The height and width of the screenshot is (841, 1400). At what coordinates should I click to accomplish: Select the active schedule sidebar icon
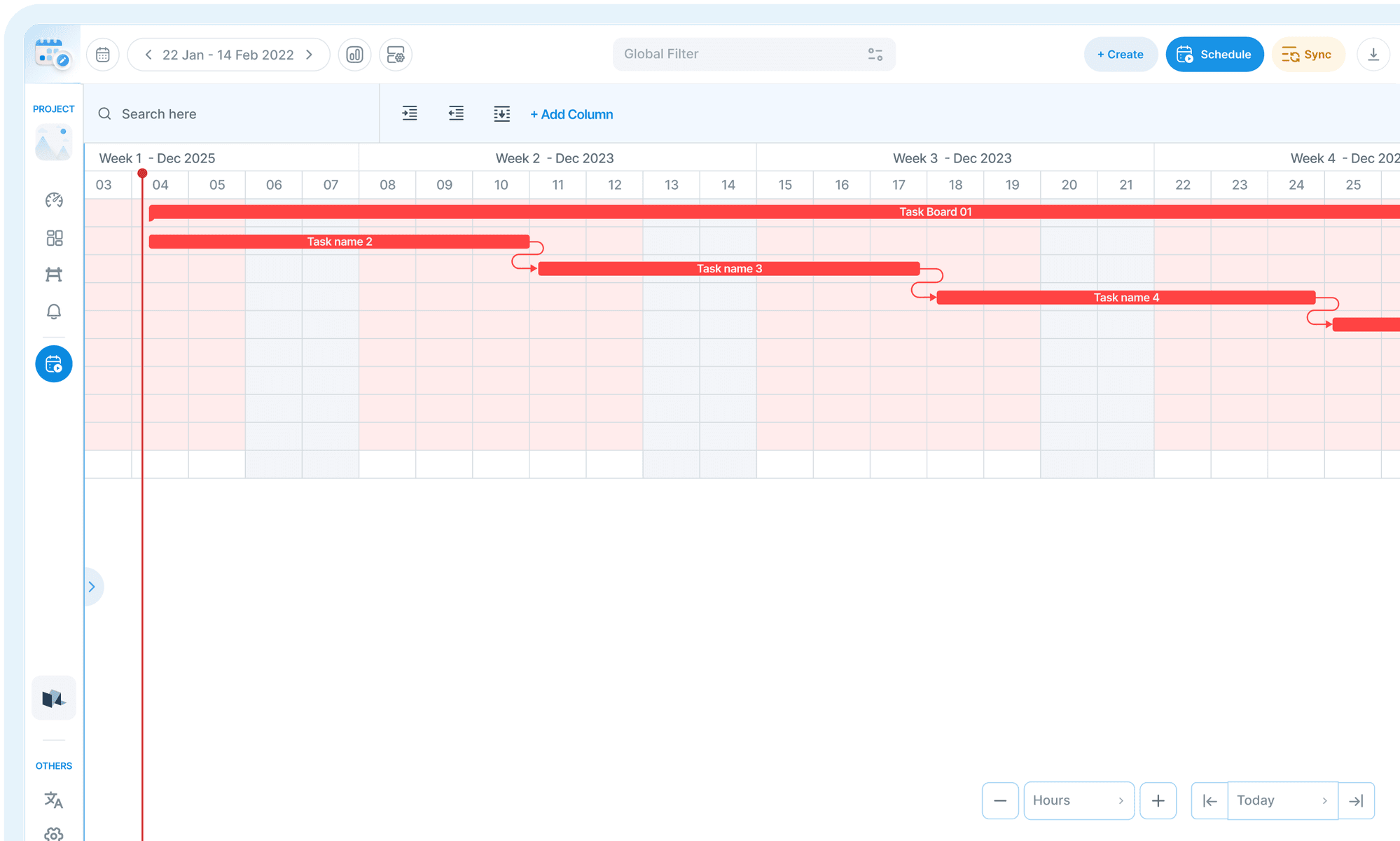click(x=54, y=364)
